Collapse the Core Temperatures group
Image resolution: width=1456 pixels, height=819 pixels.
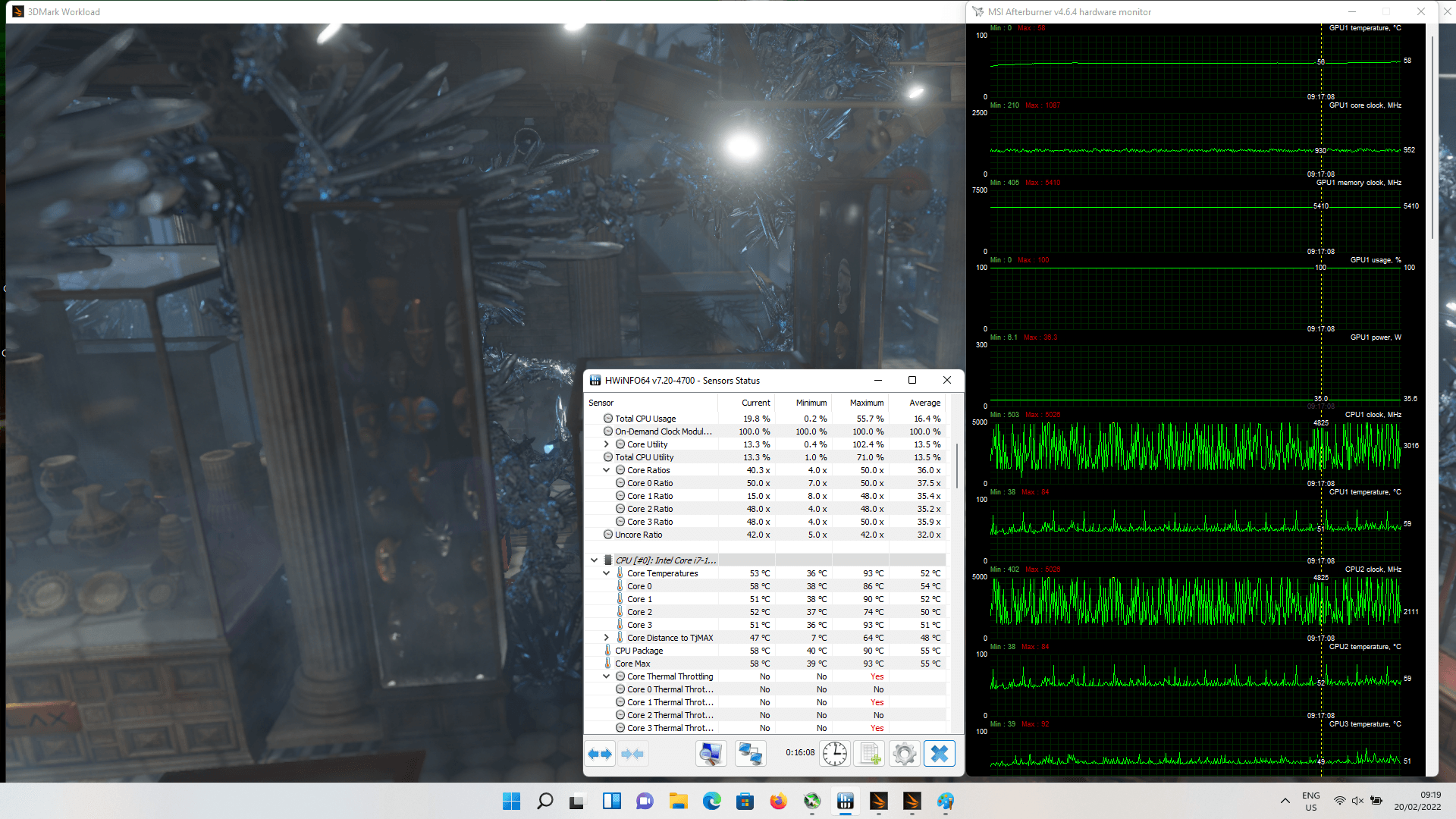607,573
